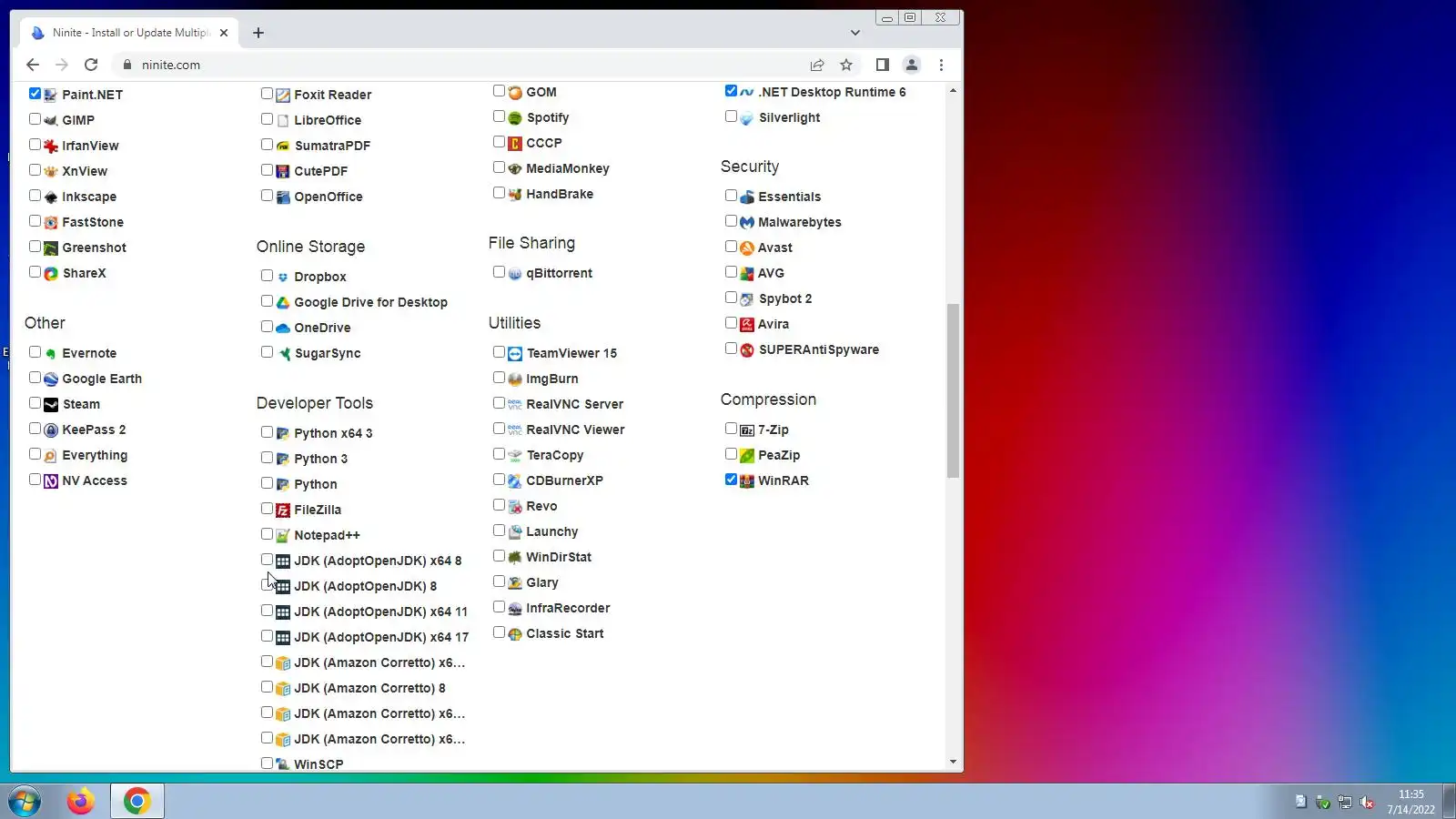Click the Chrome taskbar button
This screenshot has width=1456, height=819.
pyautogui.click(x=136, y=801)
